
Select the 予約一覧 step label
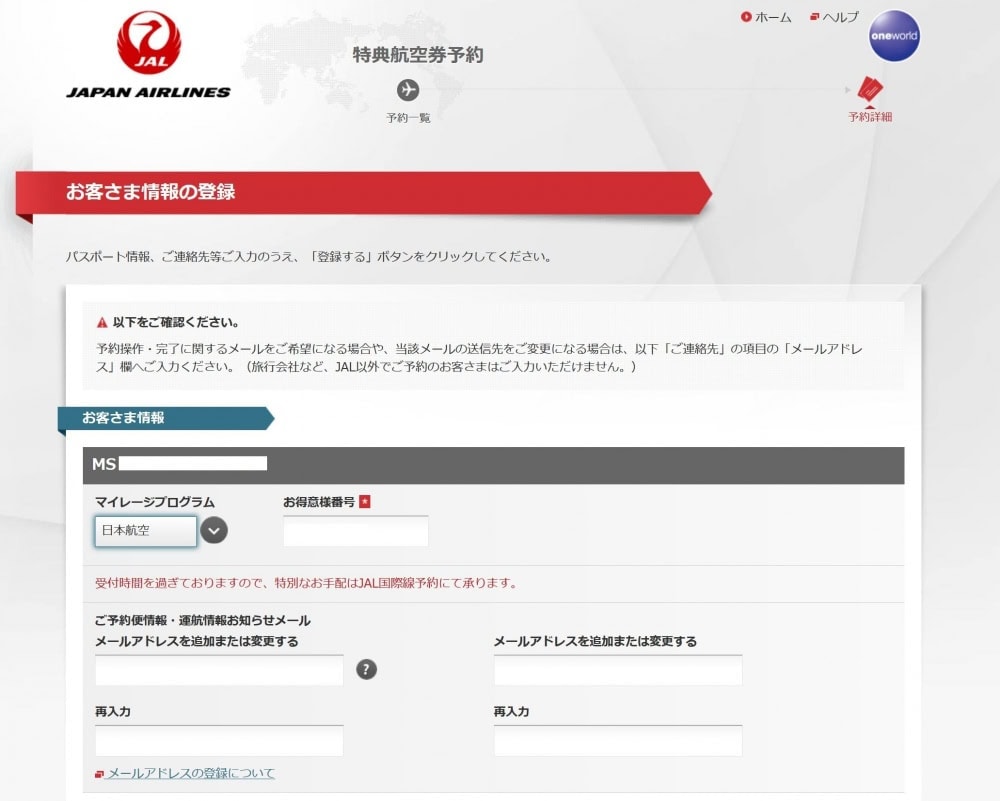[x=408, y=118]
